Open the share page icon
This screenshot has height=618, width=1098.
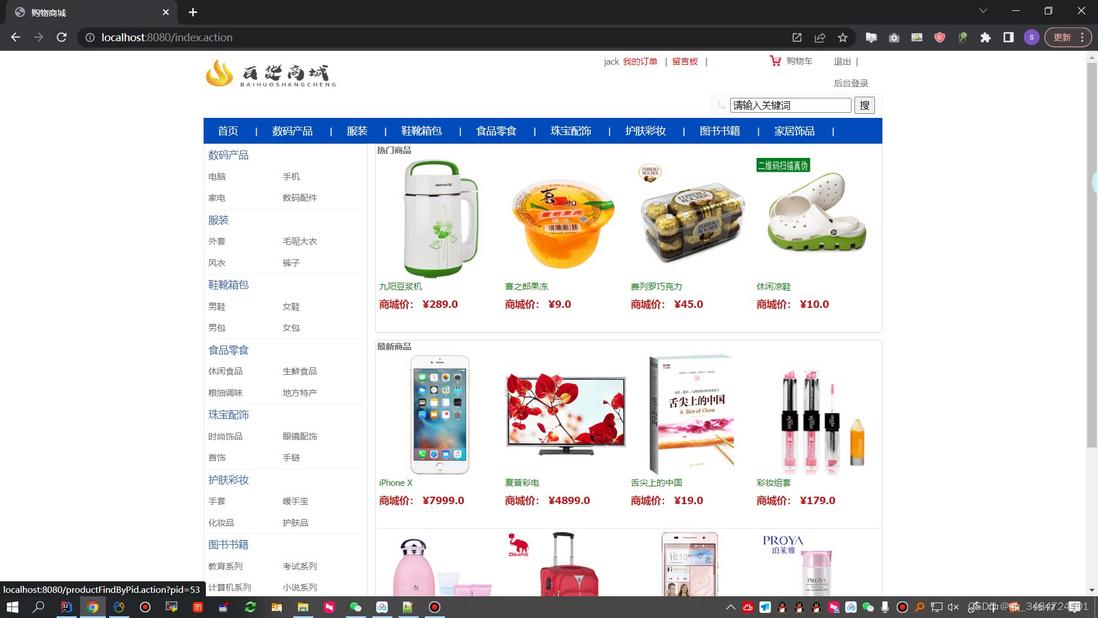pyautogui.click(x=819, y=37)
